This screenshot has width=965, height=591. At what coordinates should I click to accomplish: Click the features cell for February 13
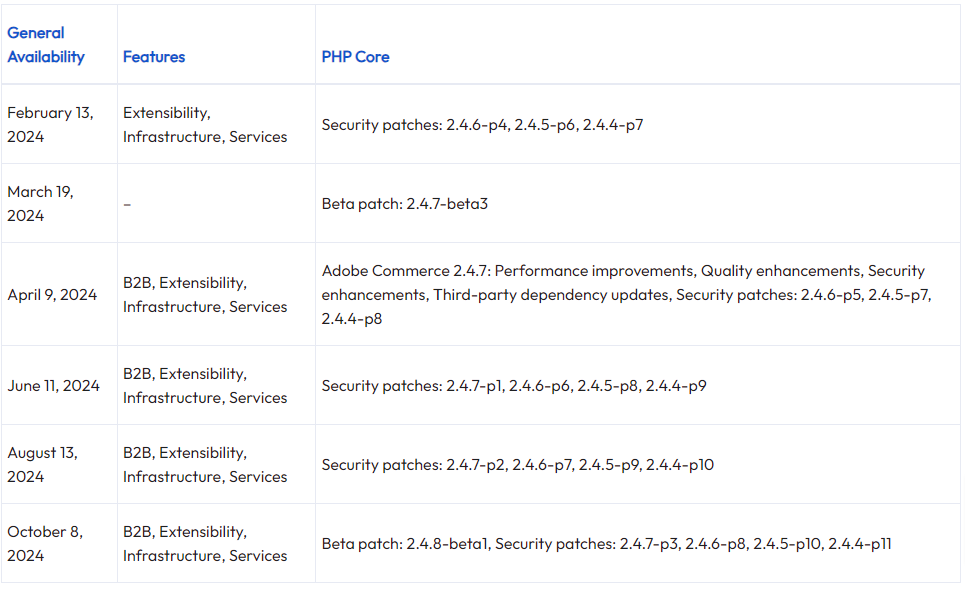tap(205, 125)
